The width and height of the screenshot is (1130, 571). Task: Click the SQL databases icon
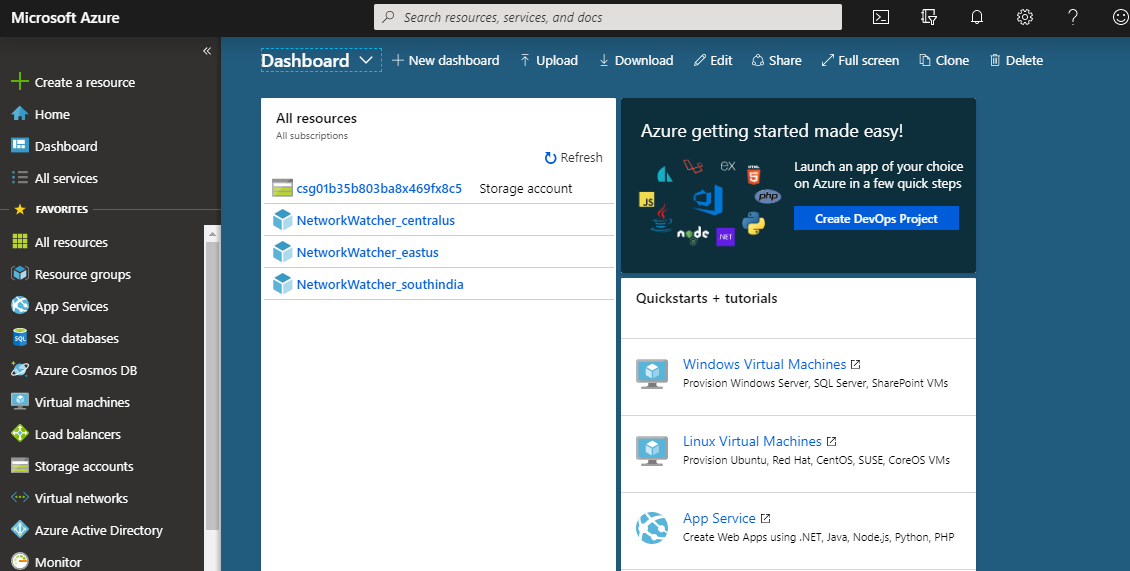pos(19,337)
